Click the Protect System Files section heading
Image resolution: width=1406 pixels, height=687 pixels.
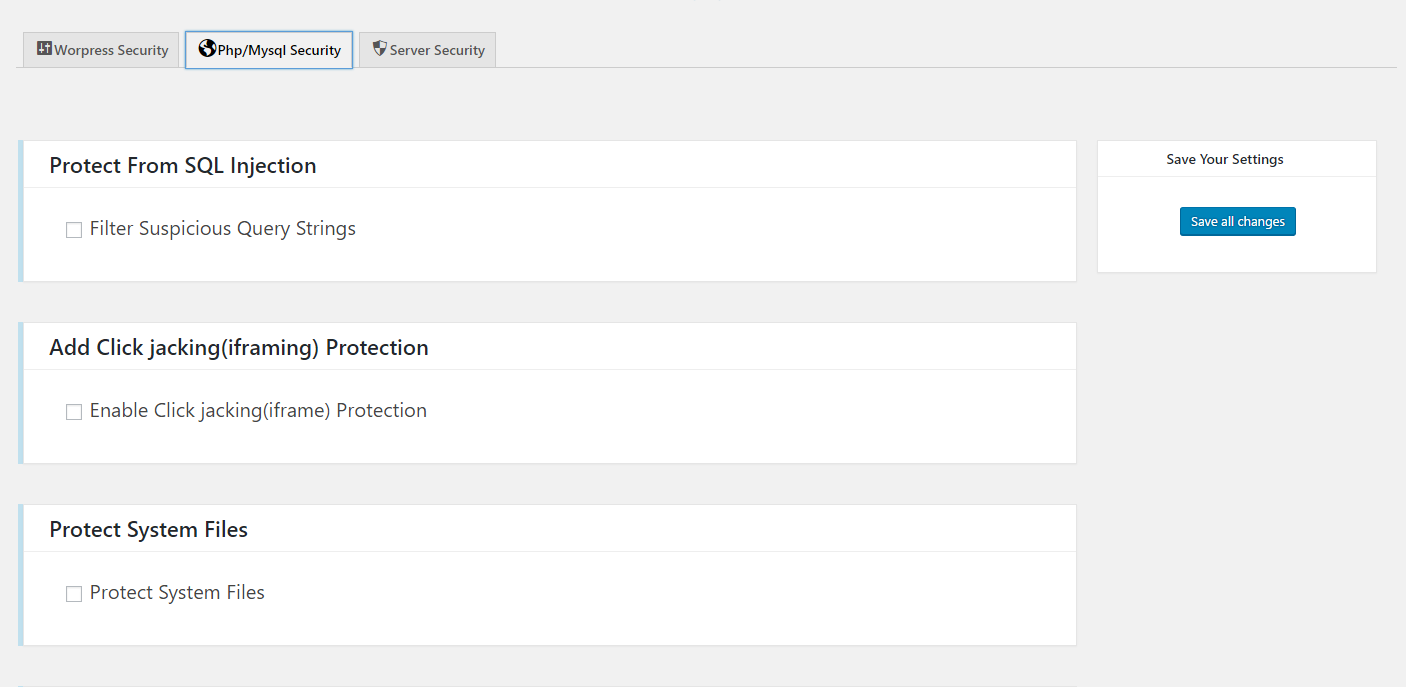[149, 530]
